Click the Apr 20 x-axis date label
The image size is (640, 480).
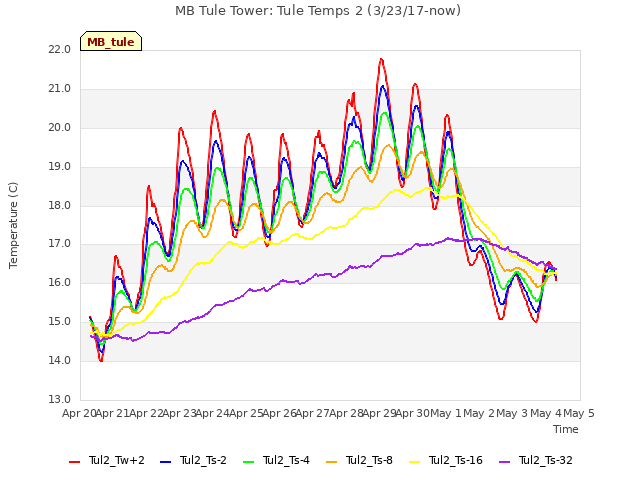click(x=79, y=413)
